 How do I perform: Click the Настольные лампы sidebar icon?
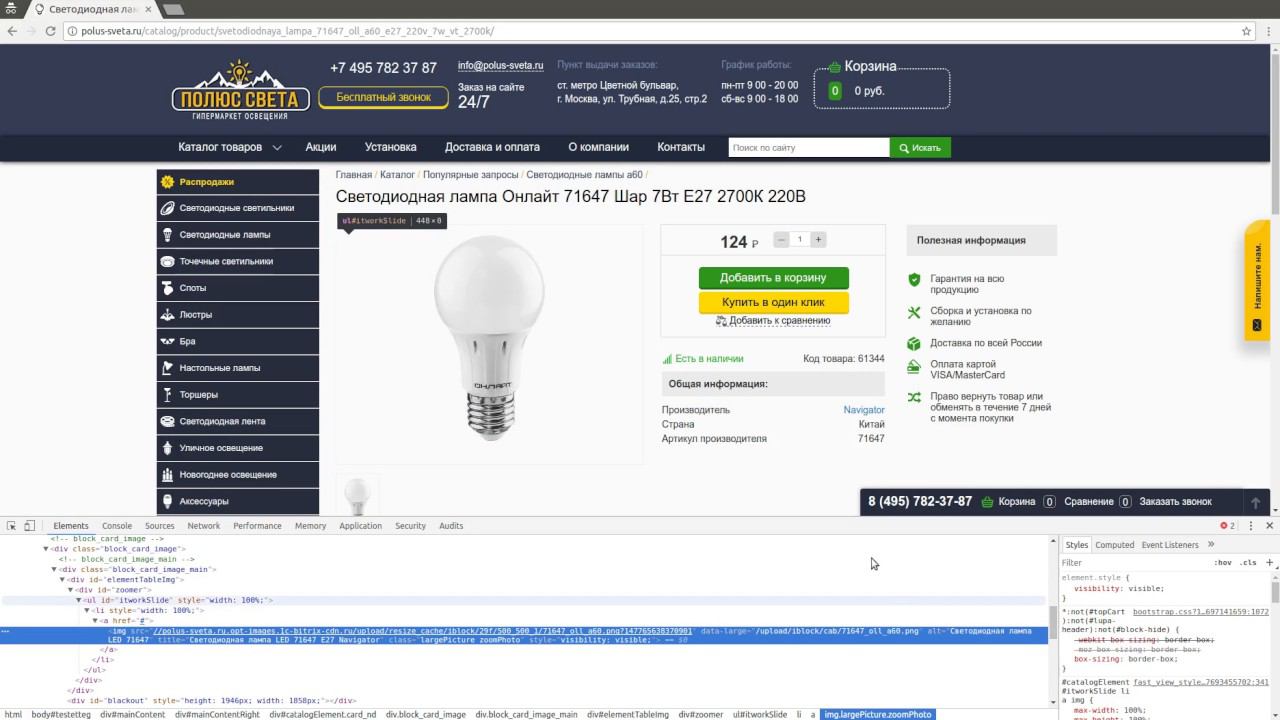pyautogui.click(x=167, y=368)
